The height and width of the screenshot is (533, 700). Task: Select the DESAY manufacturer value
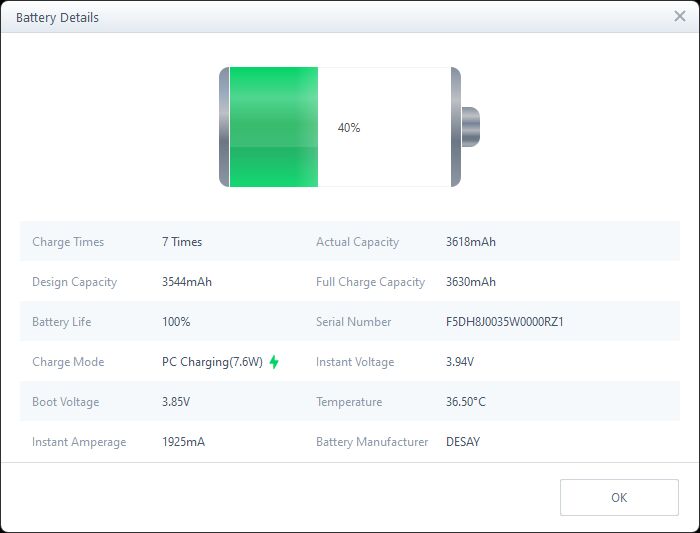click(463, 442)
